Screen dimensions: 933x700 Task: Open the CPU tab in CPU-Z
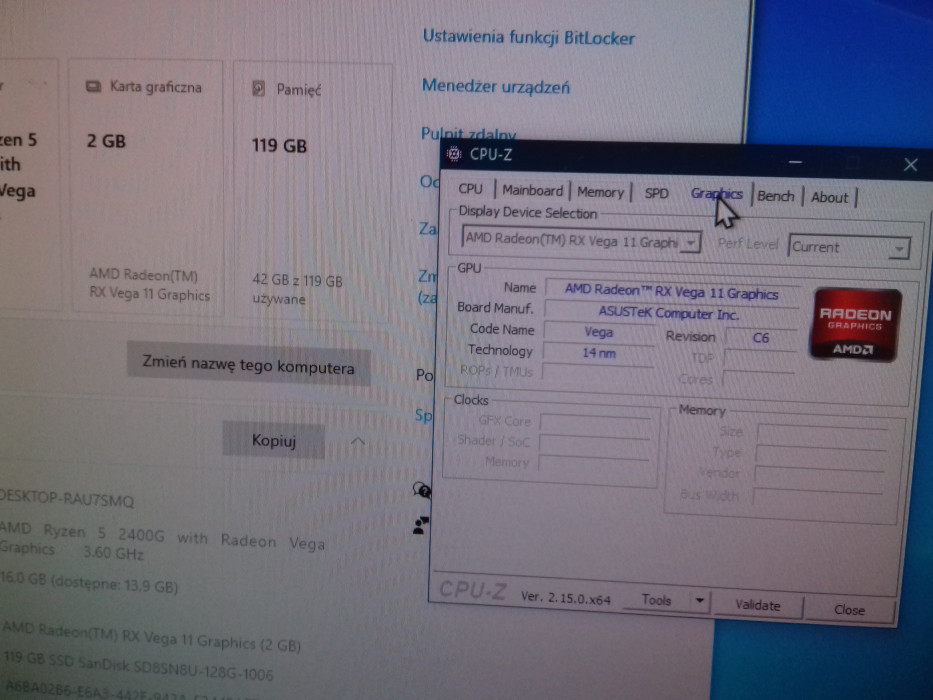[x=470, y=189]
